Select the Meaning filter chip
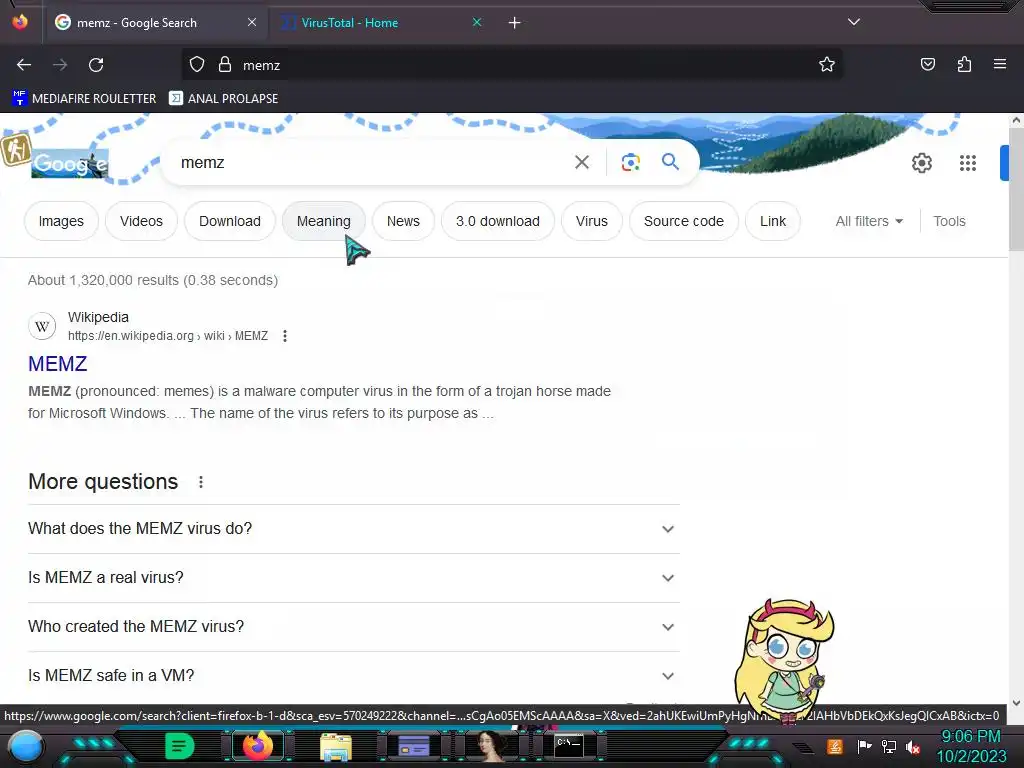 (x=324, y=221)
